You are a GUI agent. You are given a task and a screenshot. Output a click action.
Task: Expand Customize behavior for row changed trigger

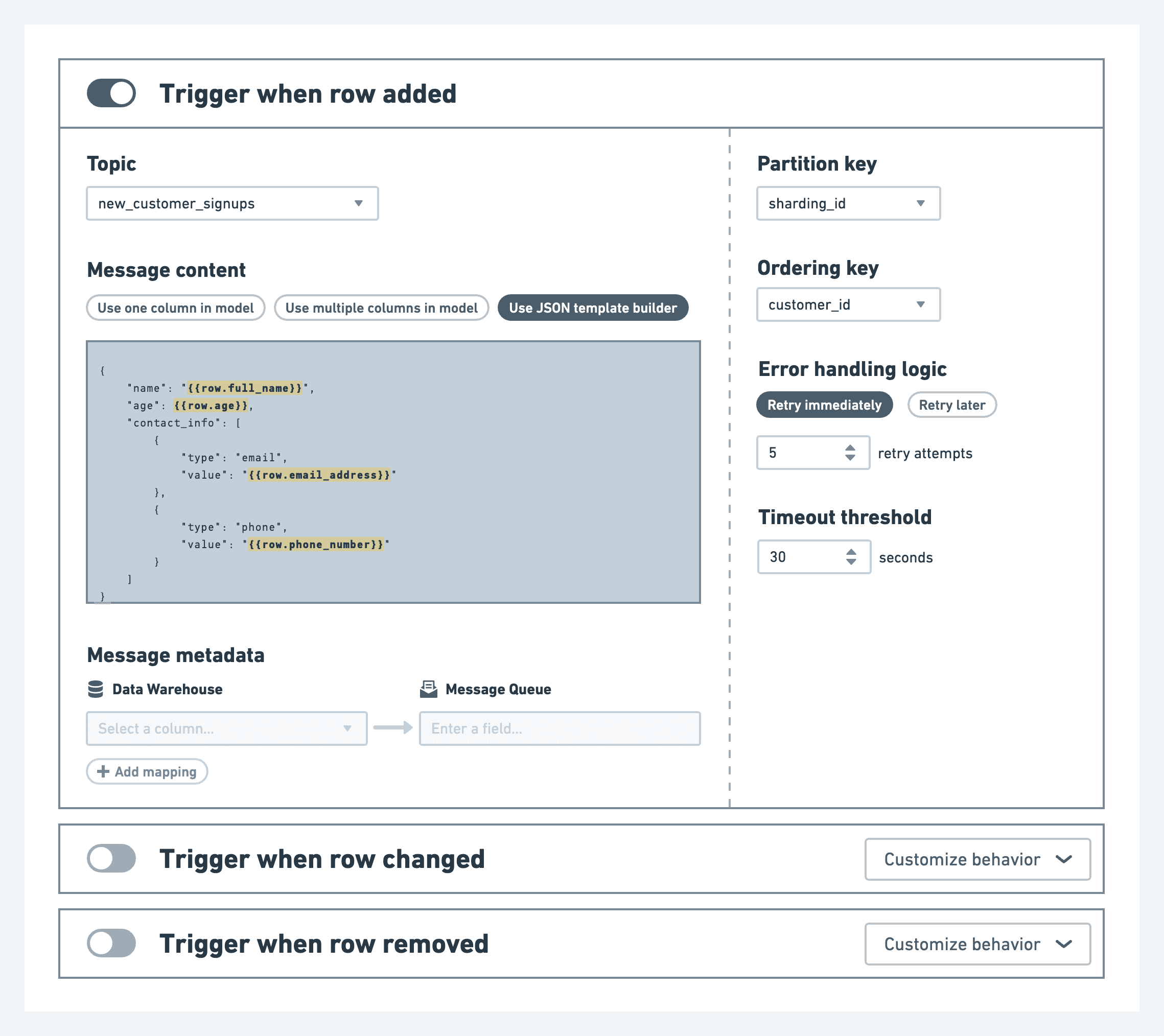point(977,860)
